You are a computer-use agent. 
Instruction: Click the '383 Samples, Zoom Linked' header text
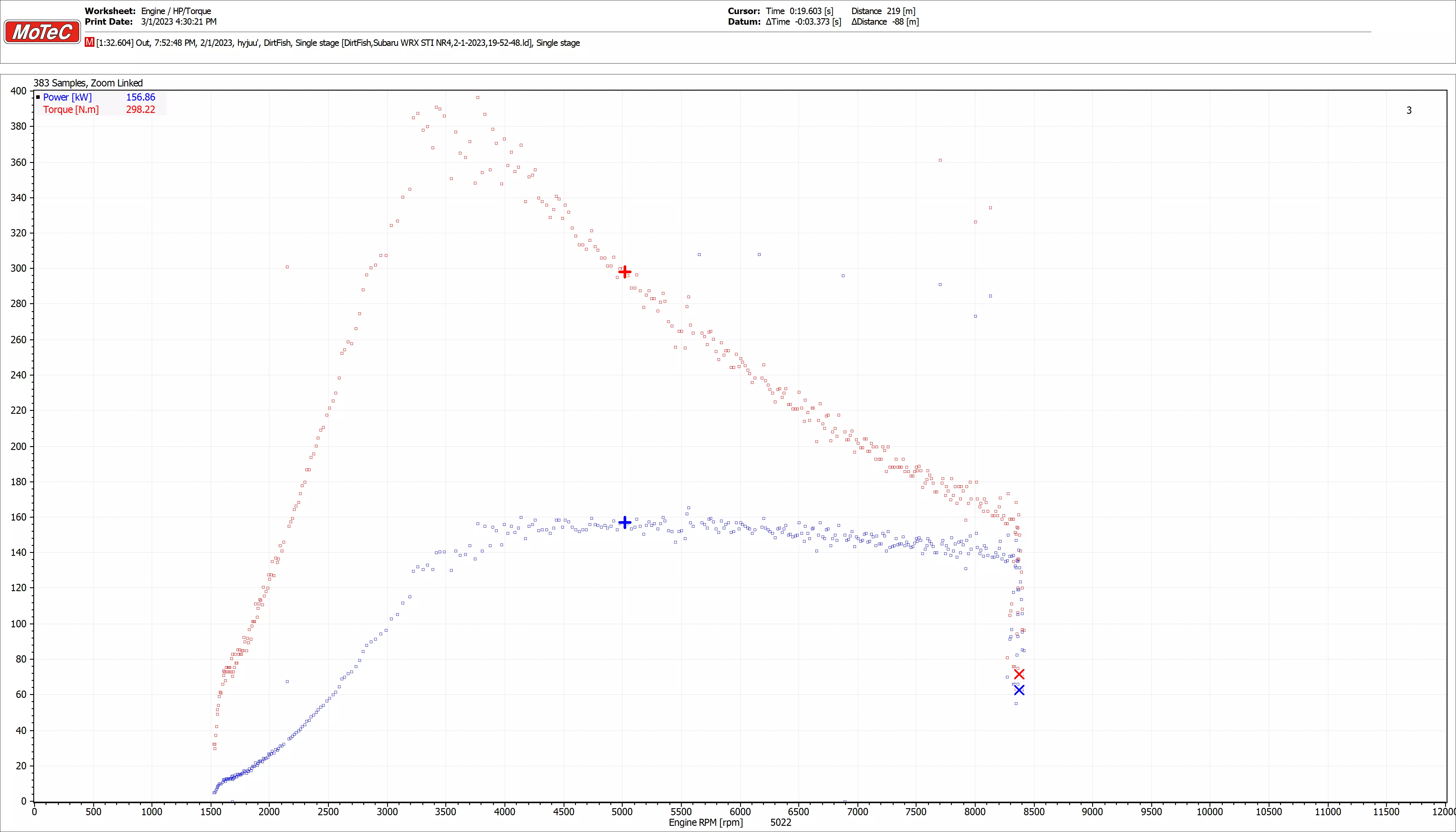(88, 83)
